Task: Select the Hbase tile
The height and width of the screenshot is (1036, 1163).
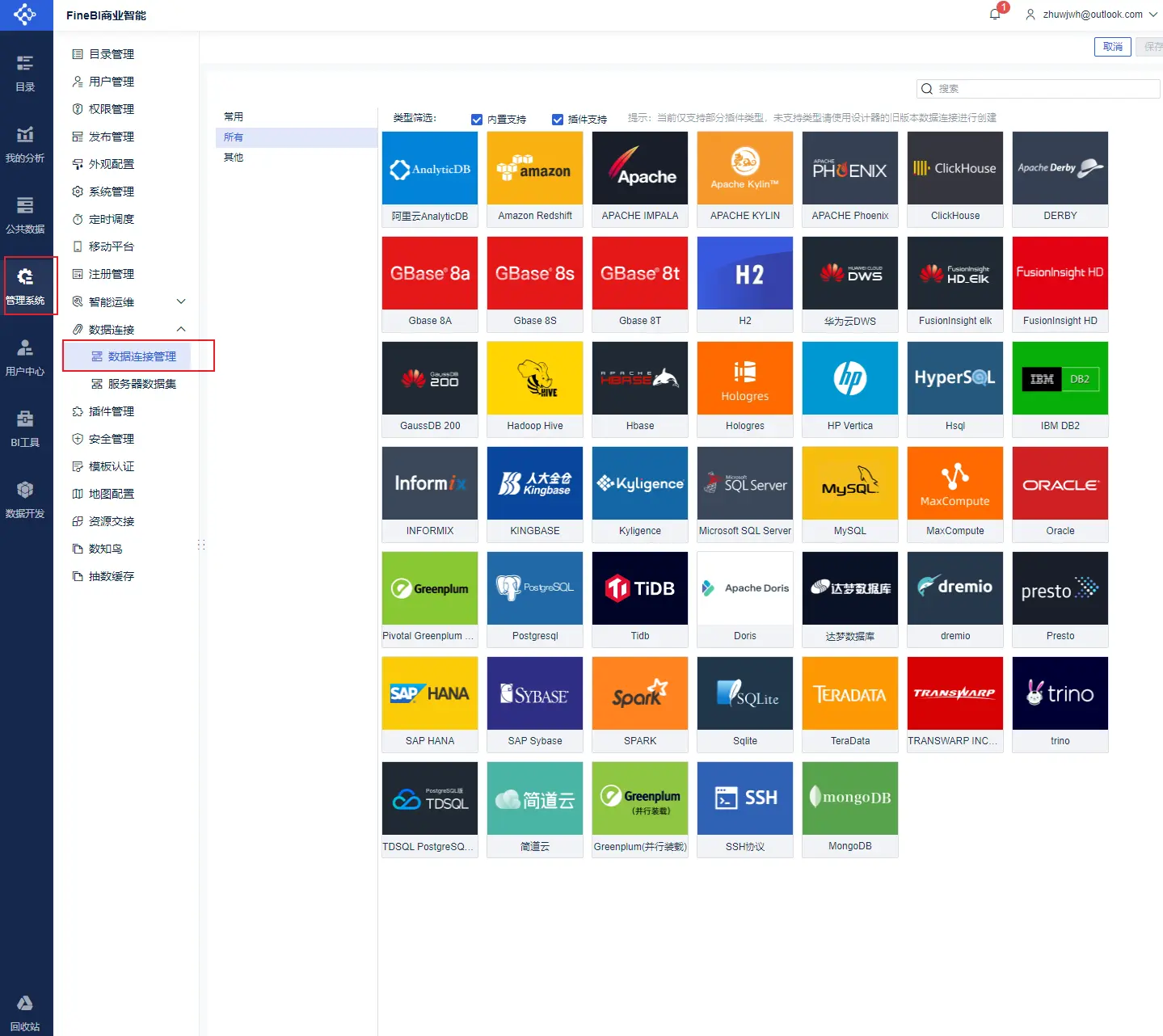Action: click(640, 389)
